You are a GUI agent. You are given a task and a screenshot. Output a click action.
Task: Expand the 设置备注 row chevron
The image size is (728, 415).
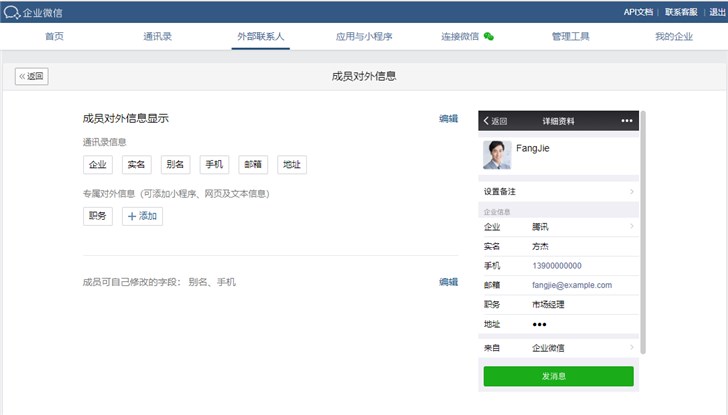(x=631, y=191)
